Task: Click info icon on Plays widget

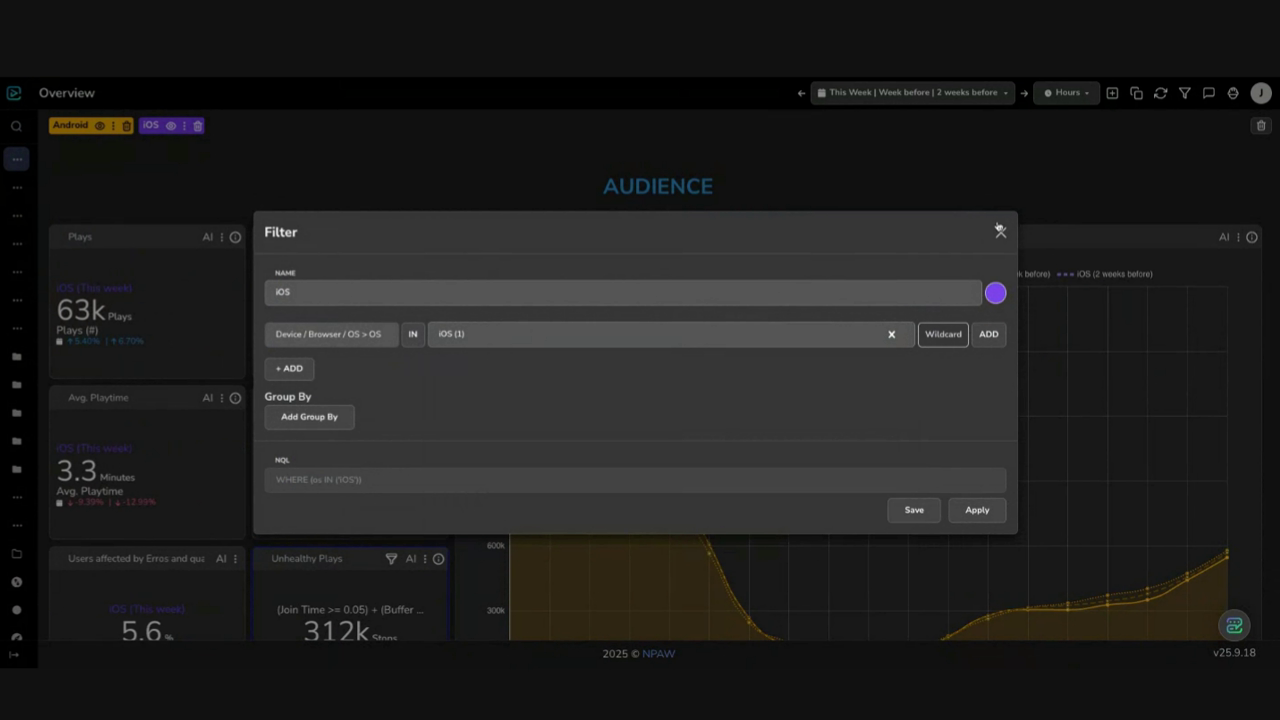Action: [x=236, y=237]
